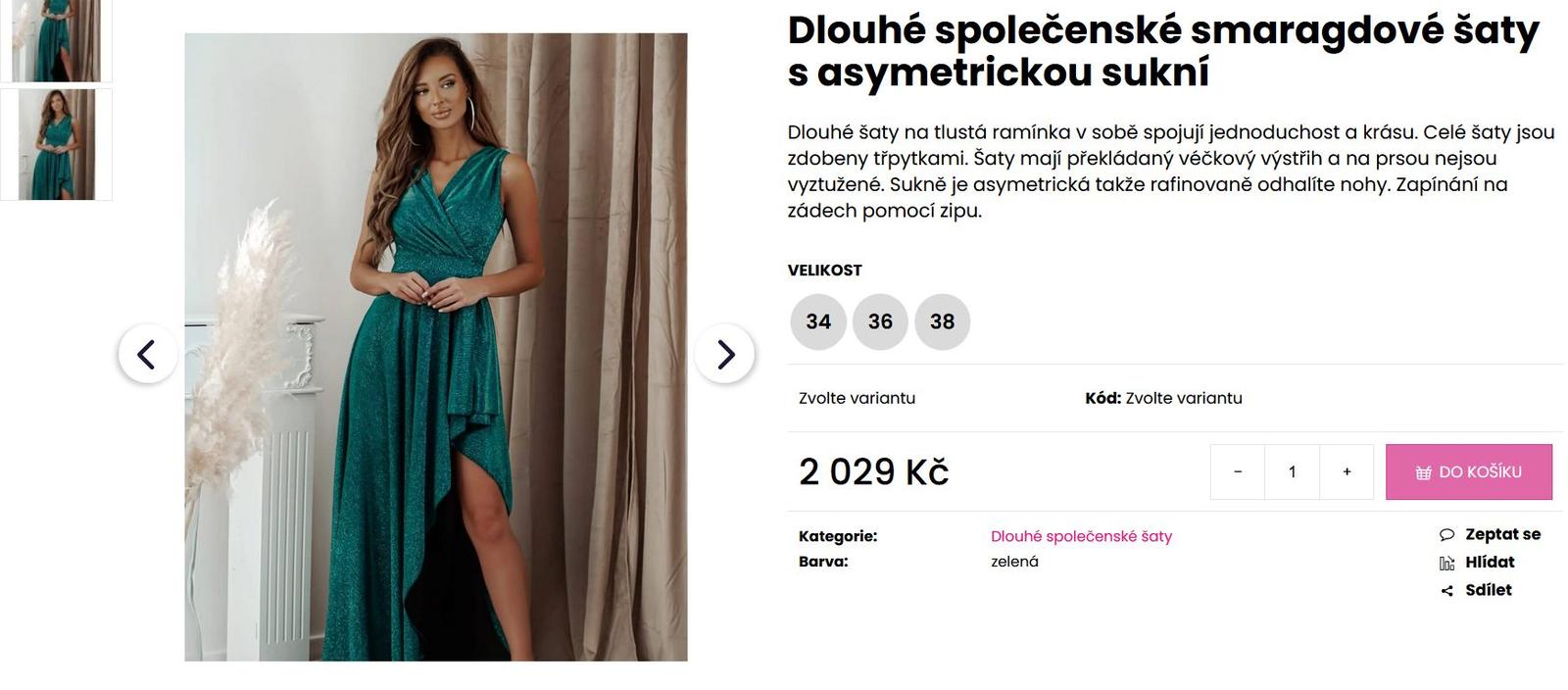1568x690 pixels.
Task: Open the Dlouhé společenské šaty category link
Action: [1081, 536]
